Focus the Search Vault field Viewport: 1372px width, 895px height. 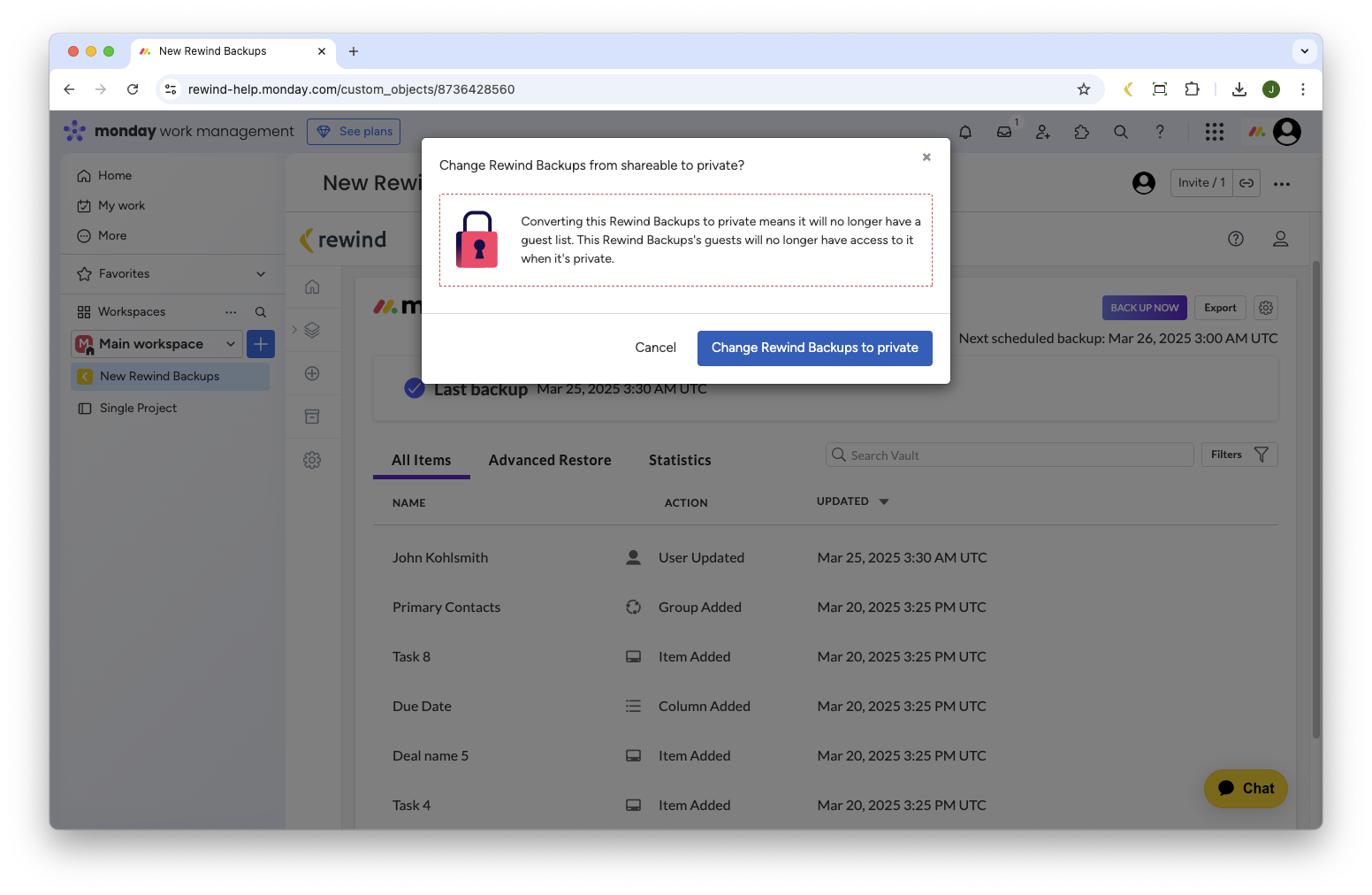coord(1010,455)
